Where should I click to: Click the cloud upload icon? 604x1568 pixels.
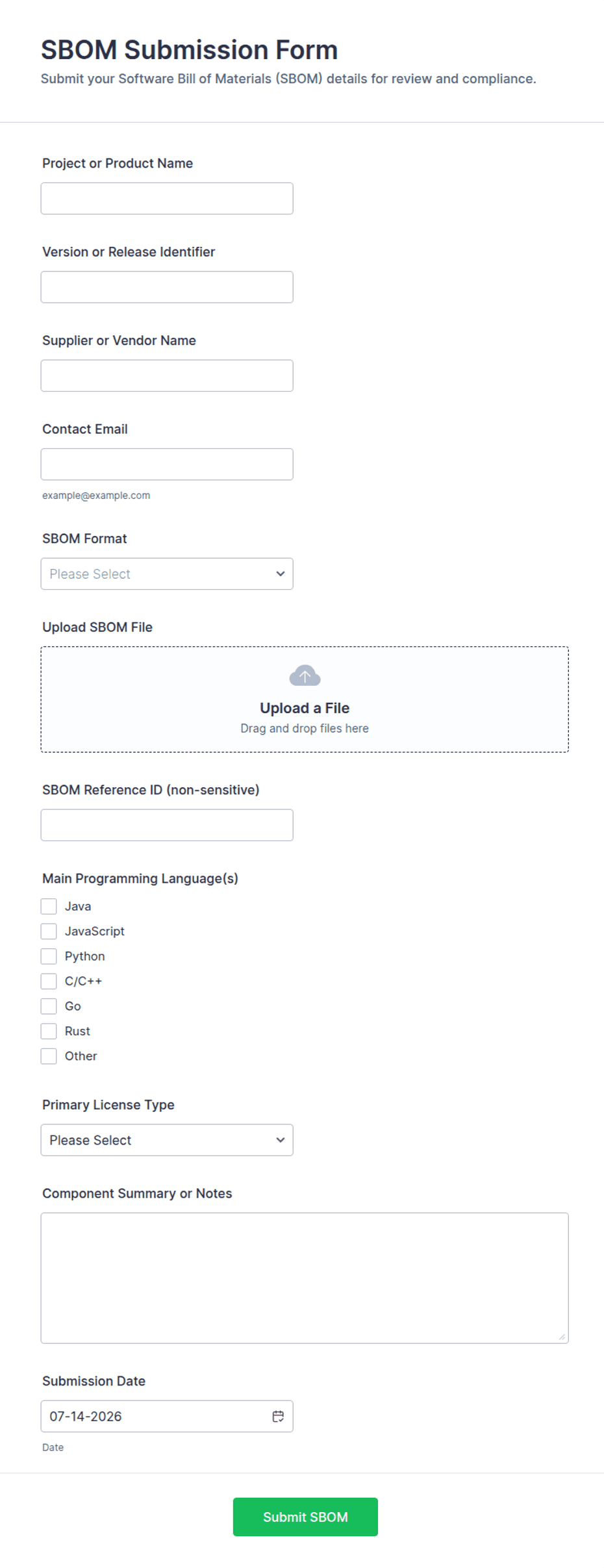pos(305,676)
